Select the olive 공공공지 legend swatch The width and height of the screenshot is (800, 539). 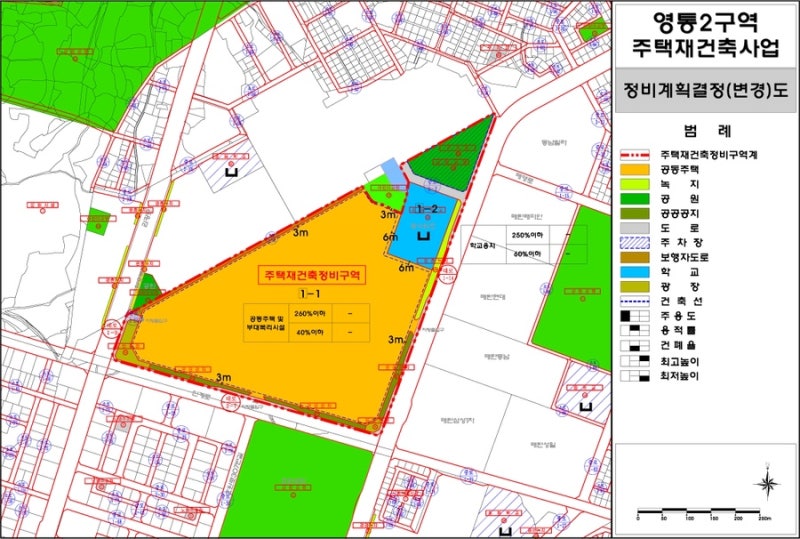[635, 213]
